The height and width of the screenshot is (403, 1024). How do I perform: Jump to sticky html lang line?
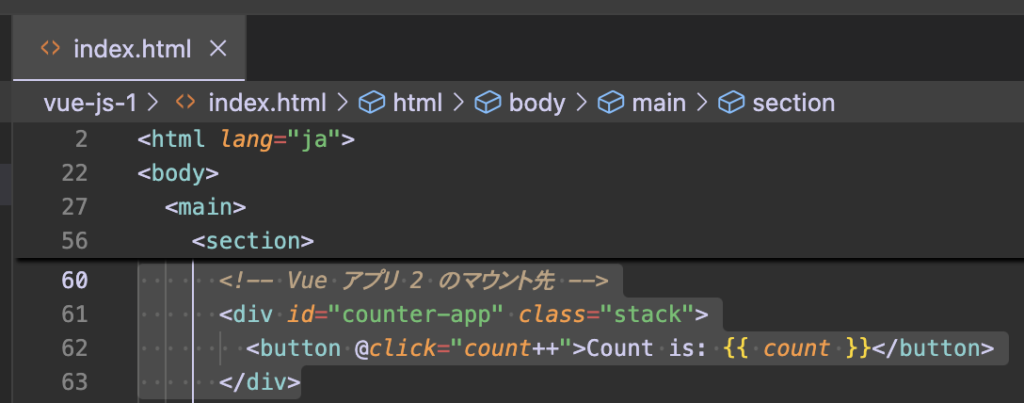tap(246, 139)
